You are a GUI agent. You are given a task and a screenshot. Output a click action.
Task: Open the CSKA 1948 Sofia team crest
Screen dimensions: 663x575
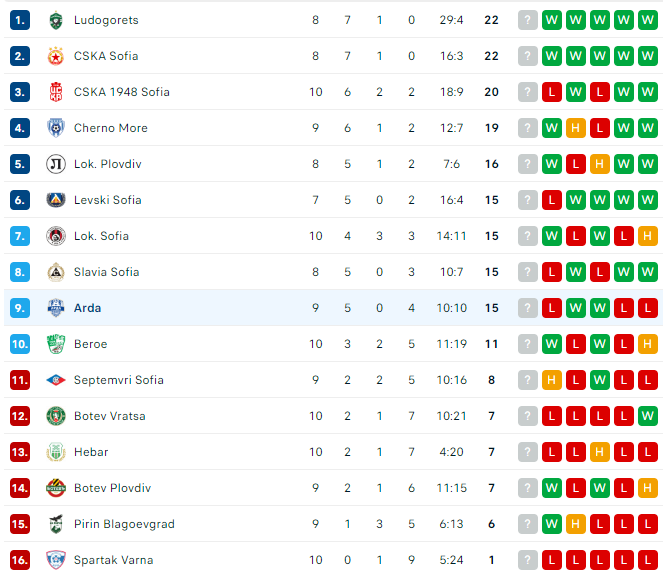pyautogui.click(x=56, y=92)
